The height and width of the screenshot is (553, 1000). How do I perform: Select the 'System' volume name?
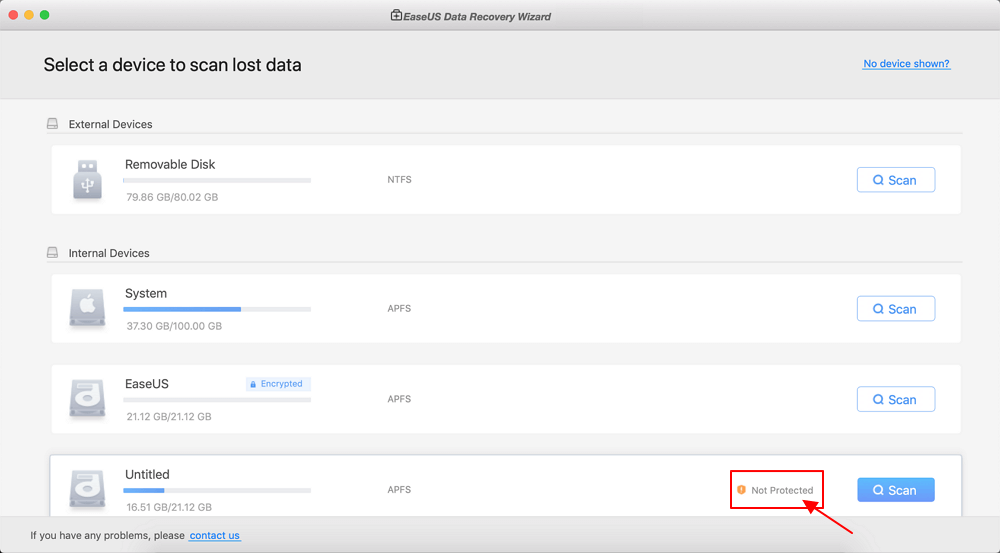coord(146,293)
